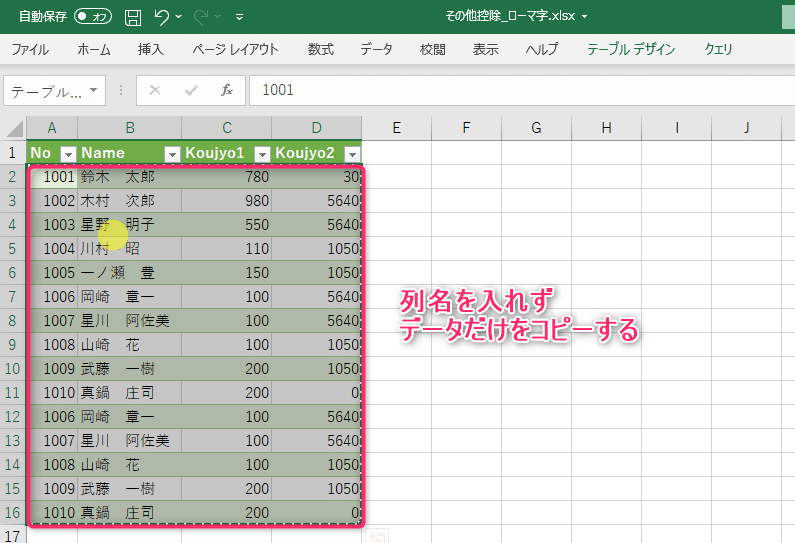Switch to the ホーム tab
The height and width of the screenshot is (543, 795).
click(x=94, y=49)
